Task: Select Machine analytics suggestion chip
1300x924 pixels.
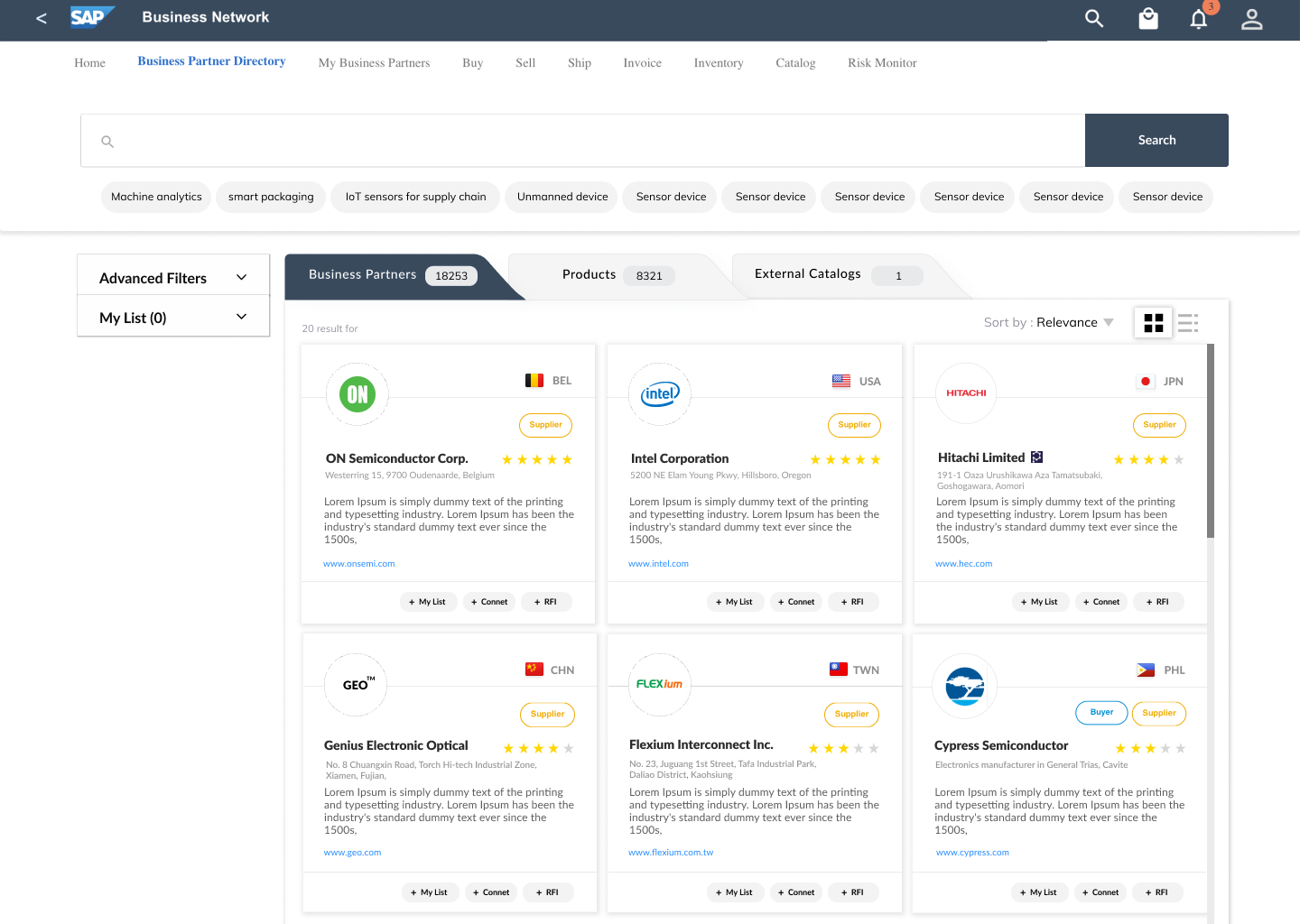Action: click(156, 197)
